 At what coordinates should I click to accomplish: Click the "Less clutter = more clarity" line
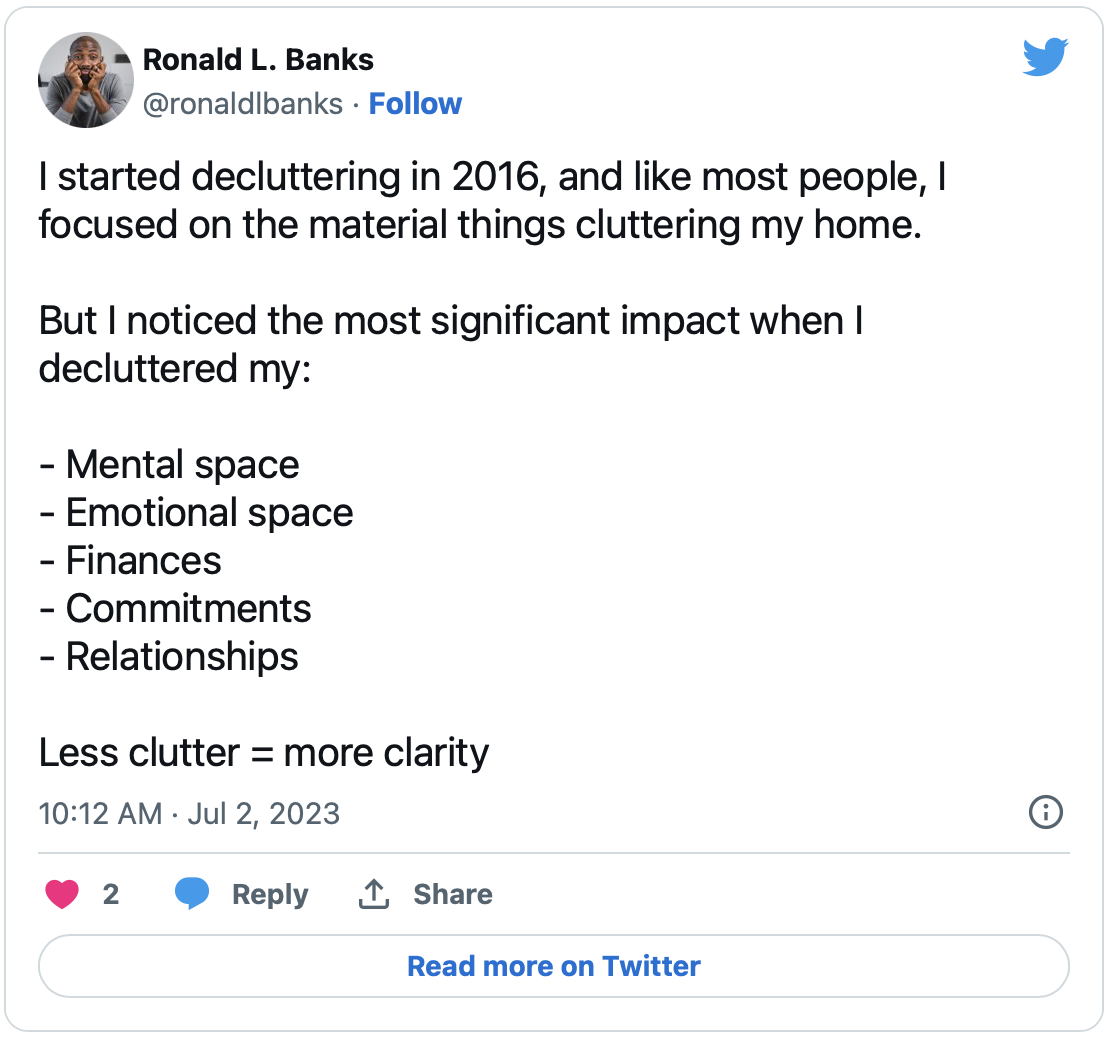264,753
